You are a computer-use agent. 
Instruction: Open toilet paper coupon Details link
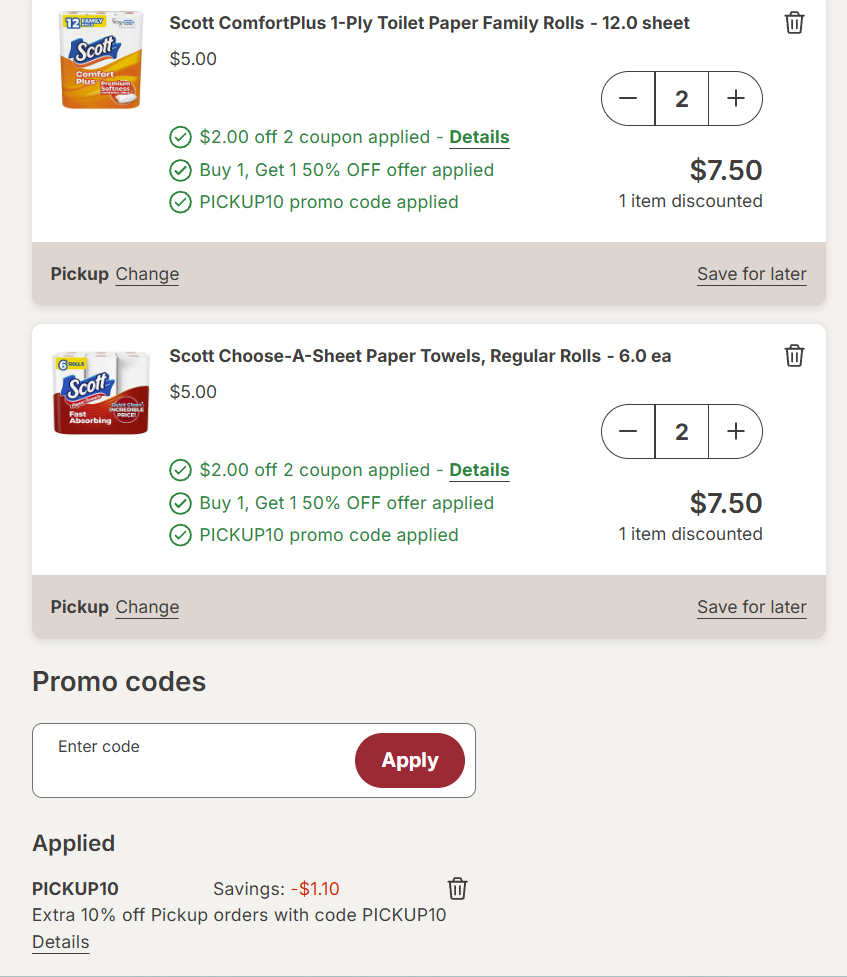click(479, 137)
